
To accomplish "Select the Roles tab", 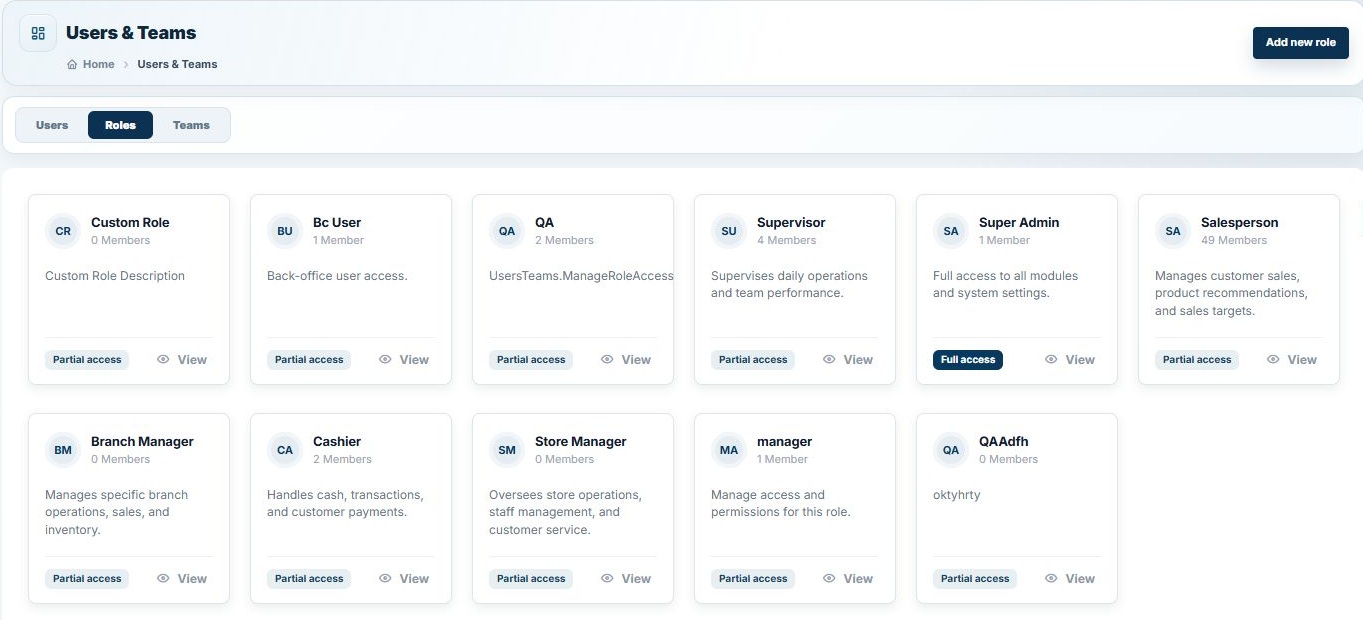I will tap(120, 125).
